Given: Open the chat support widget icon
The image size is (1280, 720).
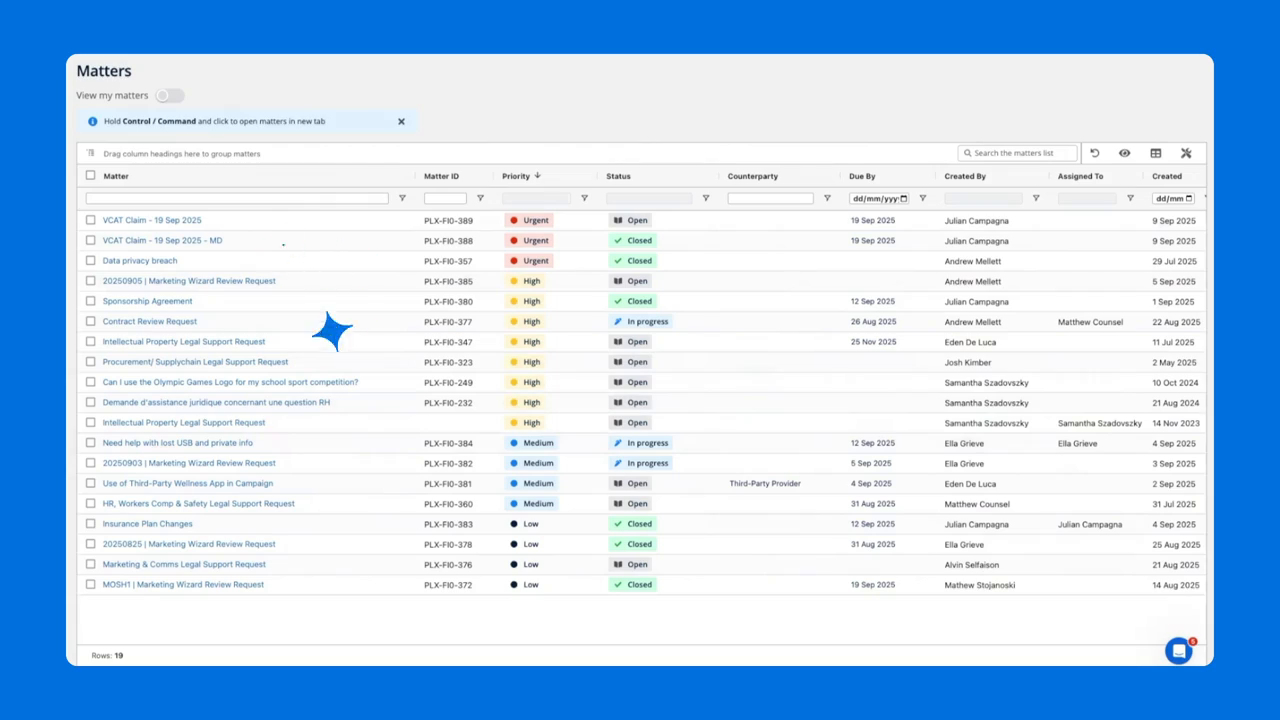Looking at the screenshot, I should click(1179, 651).
